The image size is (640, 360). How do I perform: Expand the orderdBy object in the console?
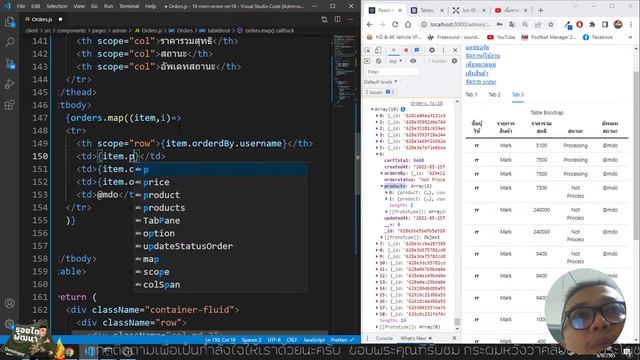pos(382,173)
